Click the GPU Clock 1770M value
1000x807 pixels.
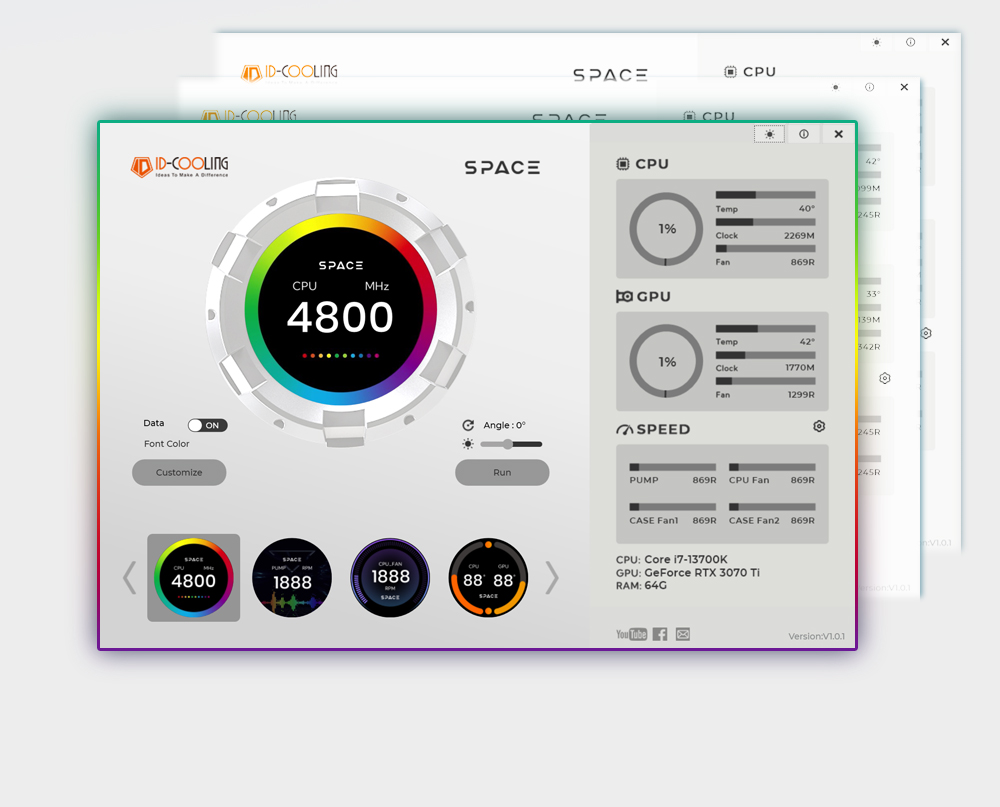pyautogui.click(x=800, y=368)
